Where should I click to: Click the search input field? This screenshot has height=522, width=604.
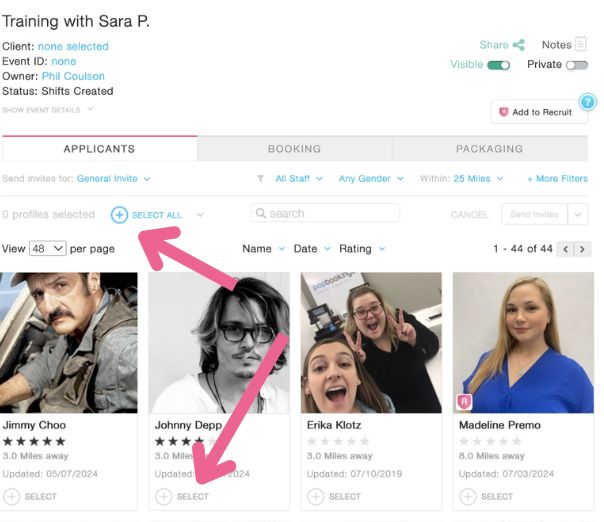325,213
